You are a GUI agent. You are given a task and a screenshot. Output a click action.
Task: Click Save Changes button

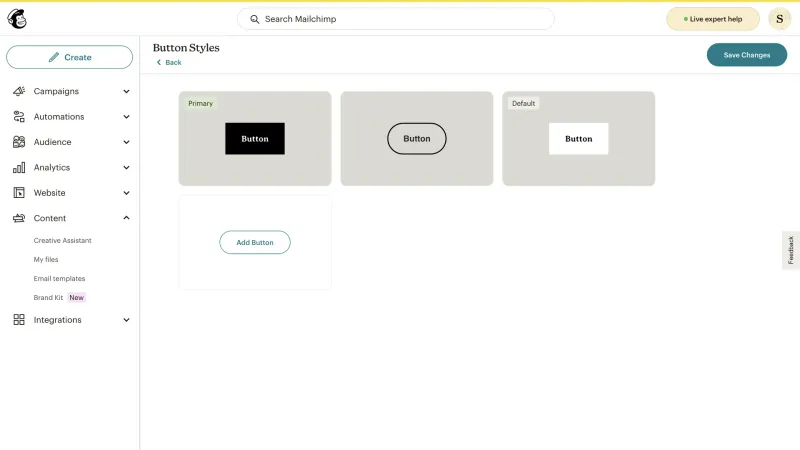[746, 55]
